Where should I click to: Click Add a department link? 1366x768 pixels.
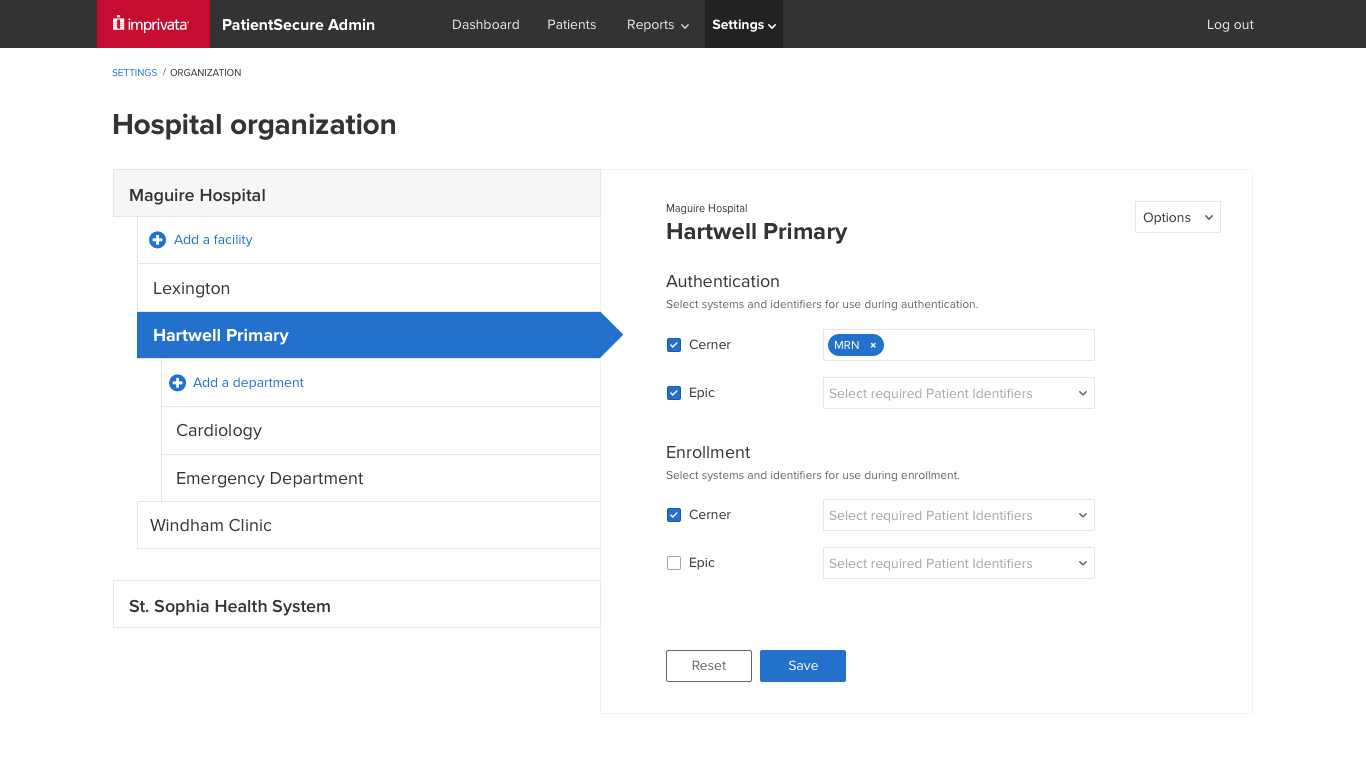pos(248,383)
